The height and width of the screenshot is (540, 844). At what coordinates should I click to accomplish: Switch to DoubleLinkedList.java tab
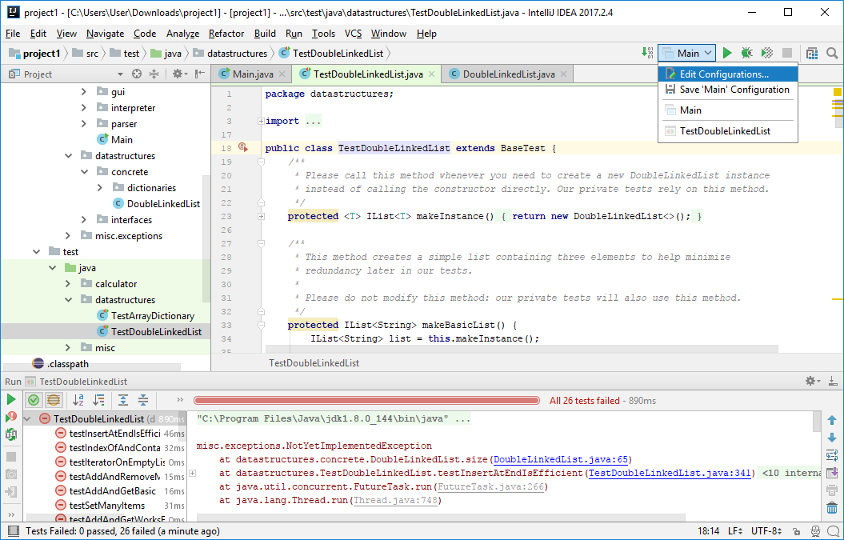[x=508, y=74]
